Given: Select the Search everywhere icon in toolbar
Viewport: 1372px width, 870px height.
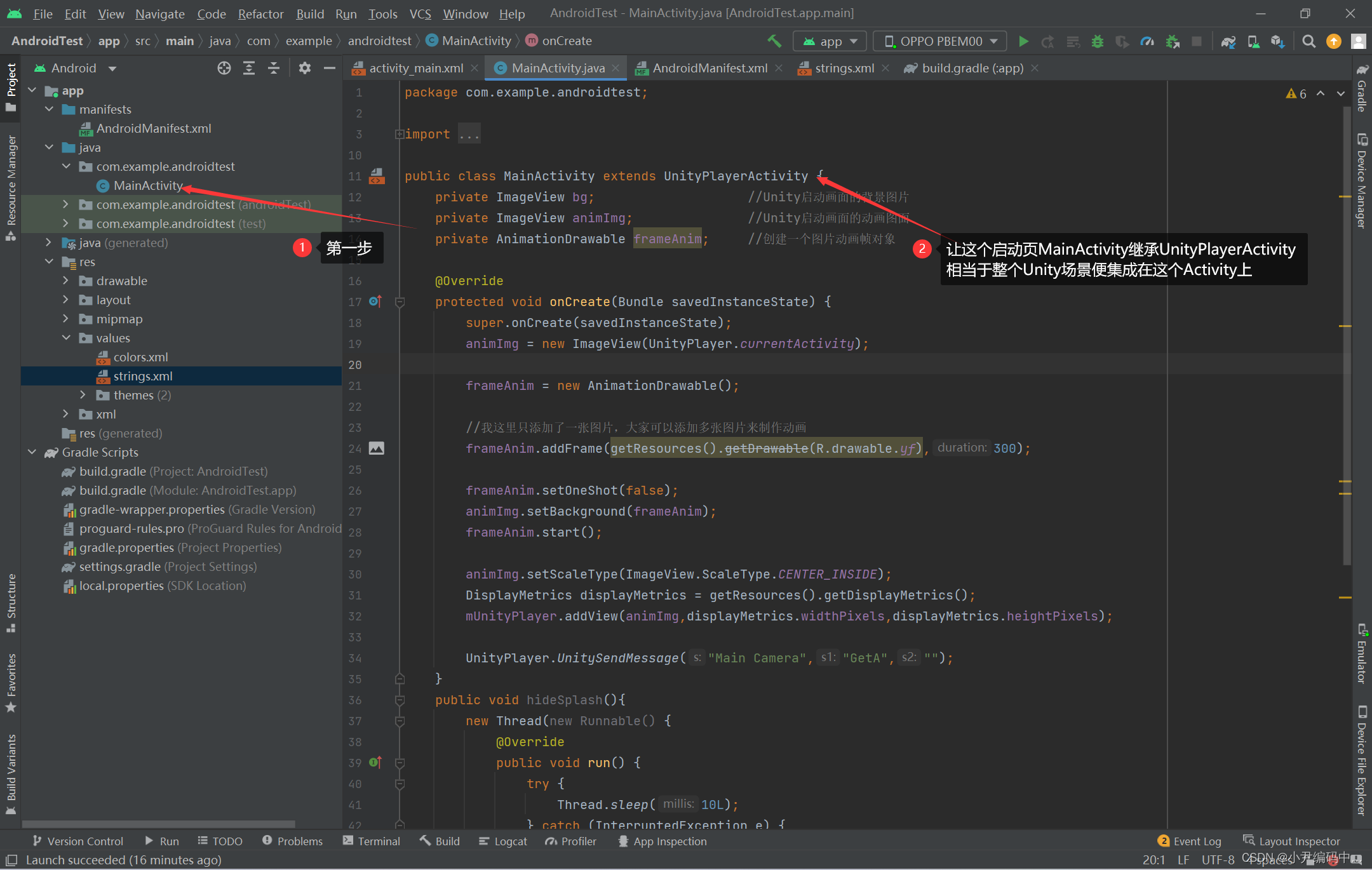Looking at the screenshot, I should tap(1308, 41).
